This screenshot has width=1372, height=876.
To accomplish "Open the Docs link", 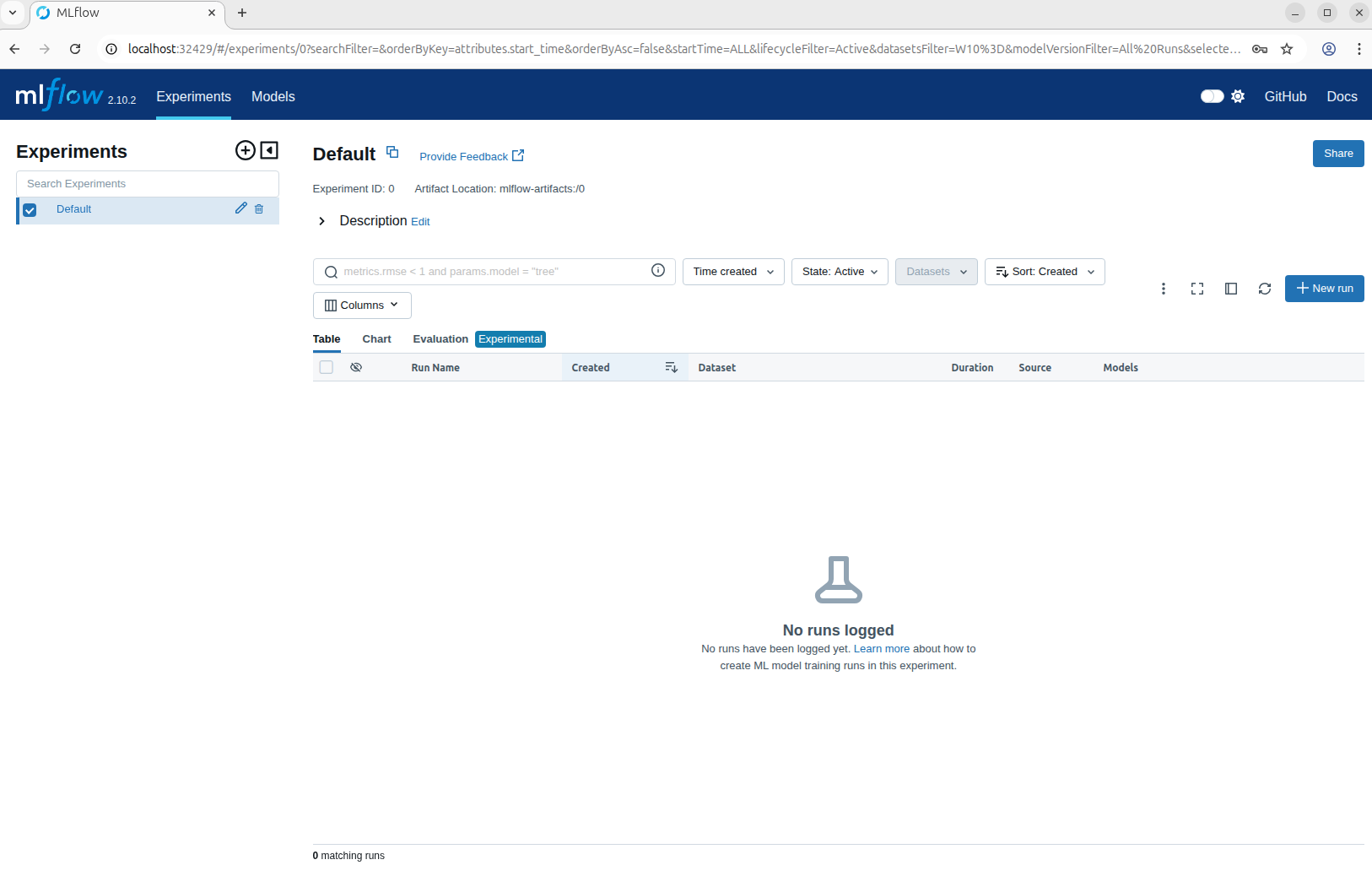I will pyautogui.click(x=1342, y=96).
